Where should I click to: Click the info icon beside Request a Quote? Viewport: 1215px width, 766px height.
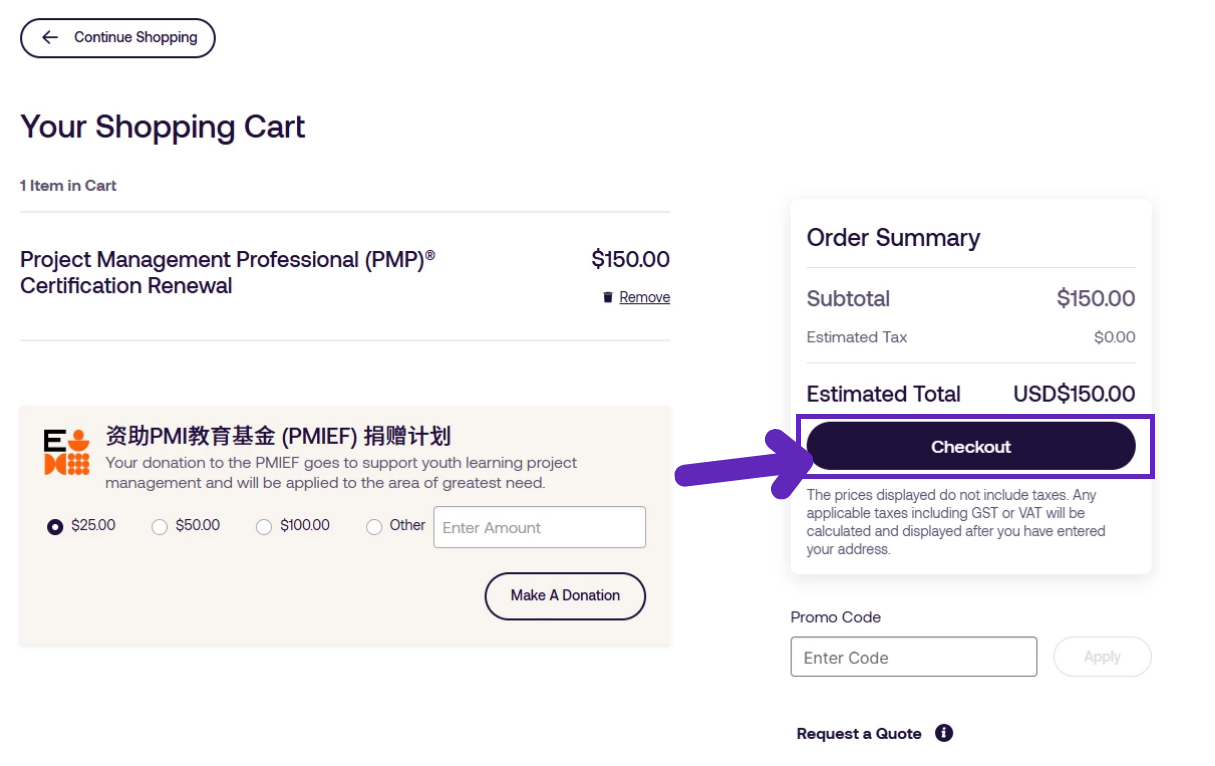[943, 733]
